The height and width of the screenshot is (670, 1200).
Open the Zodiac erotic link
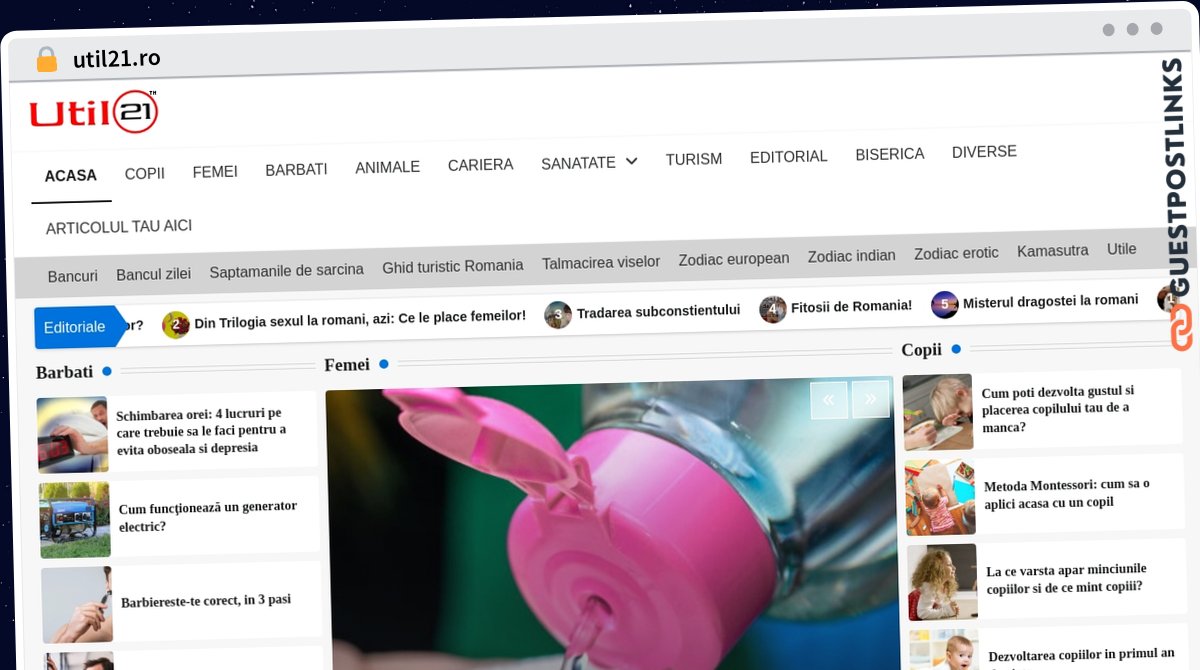[x=956, y=253]
